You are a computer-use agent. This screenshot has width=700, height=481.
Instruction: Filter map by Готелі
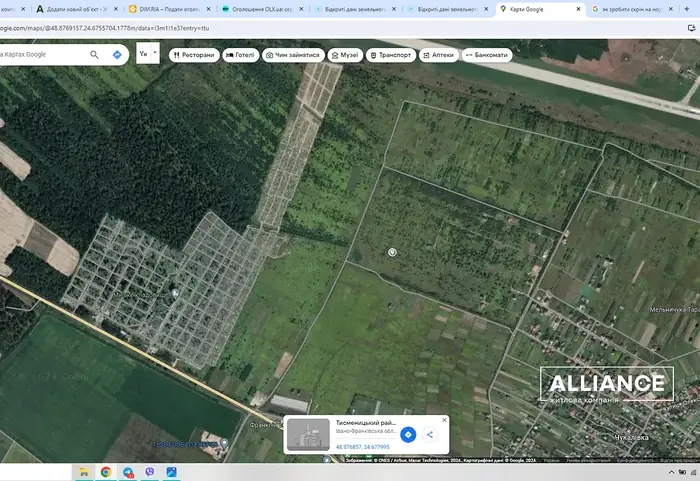[241, 55]
